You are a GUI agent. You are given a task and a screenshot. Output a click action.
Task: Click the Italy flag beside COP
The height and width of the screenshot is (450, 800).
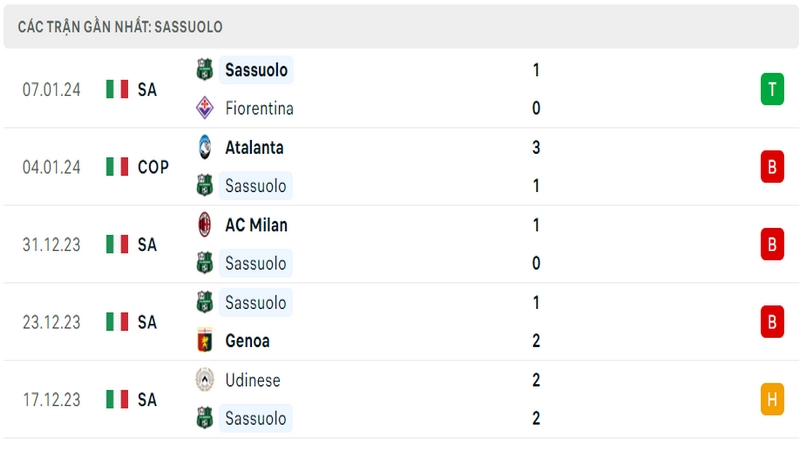[x=117, y=167]
